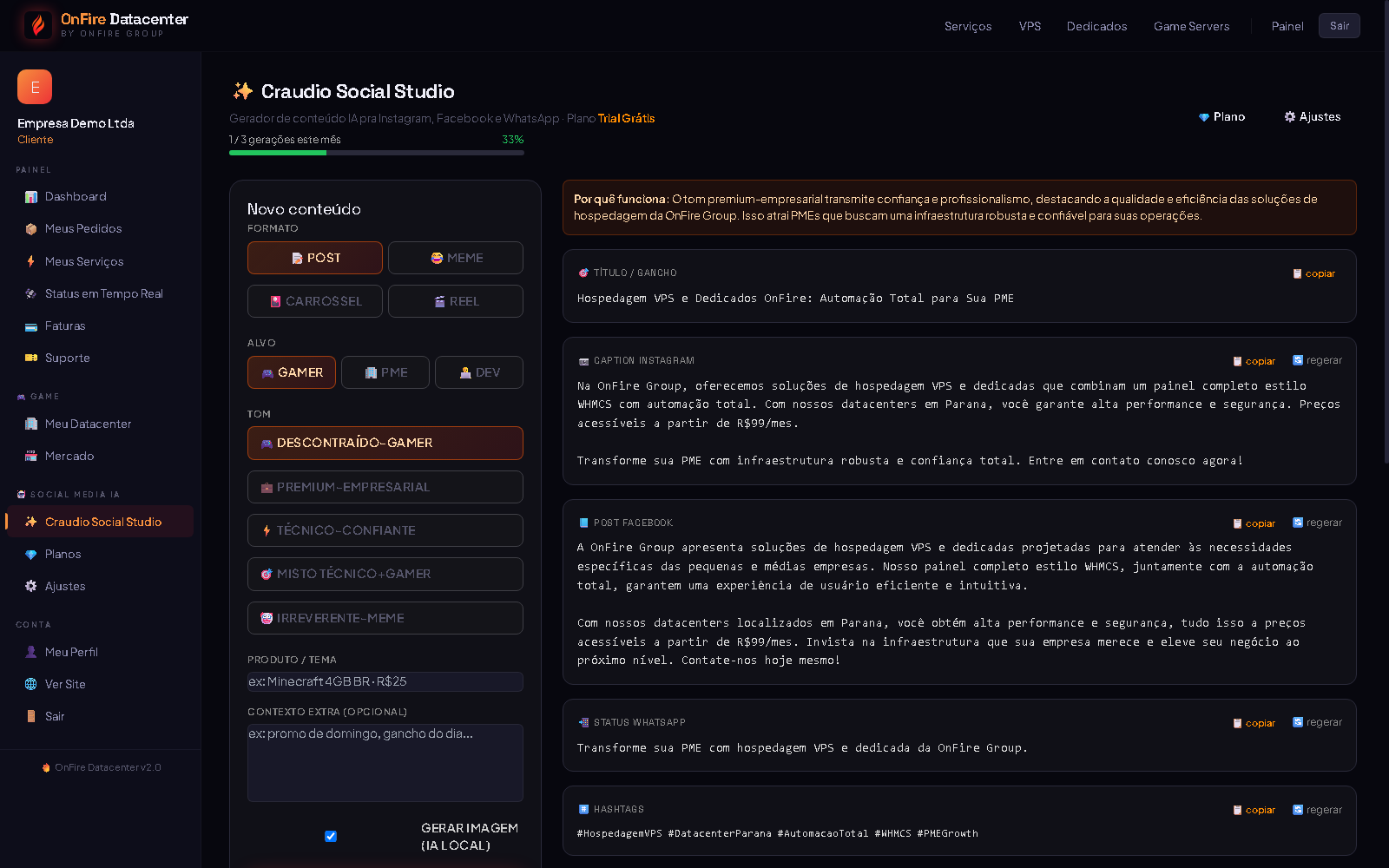Click the sparkles icon beside page title

tap(242, 91)
